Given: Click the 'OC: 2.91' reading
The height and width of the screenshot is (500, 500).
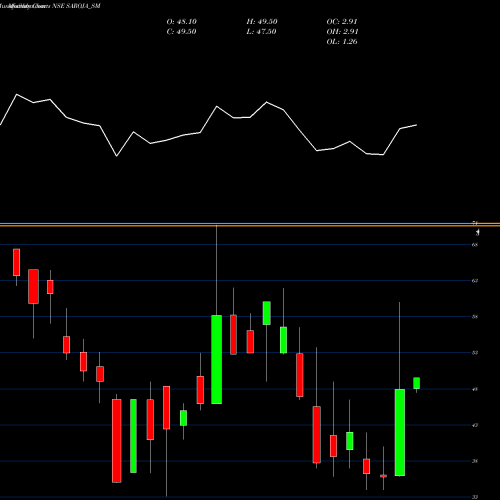Looking at the screenshot, I should tap(342, 22).
